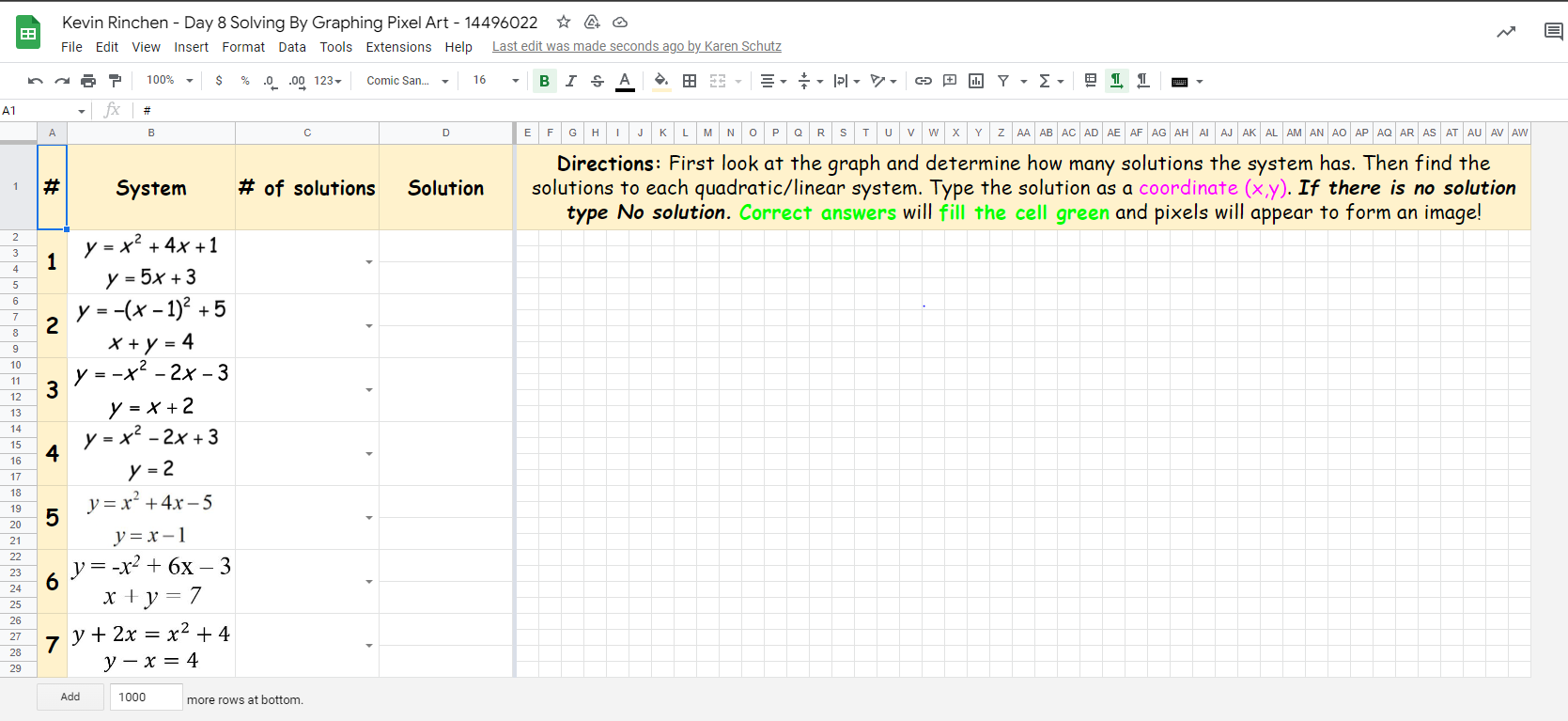Click the Add rows button

pyautogui.click(x=70, y=697)
